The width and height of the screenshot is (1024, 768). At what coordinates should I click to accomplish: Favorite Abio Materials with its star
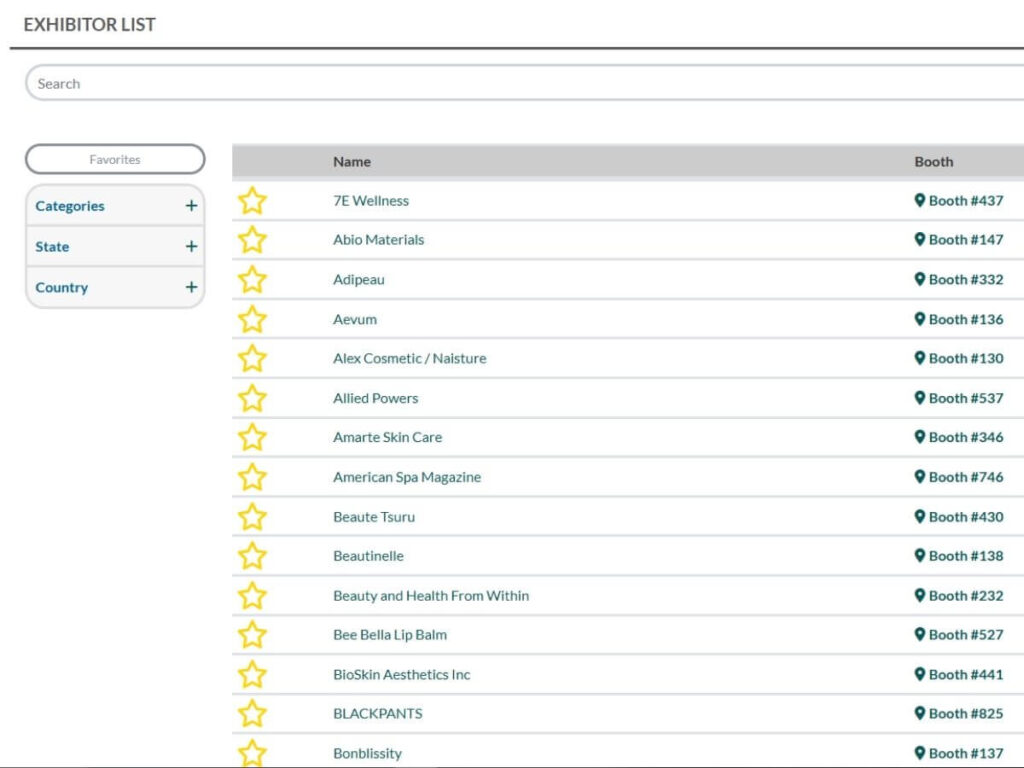(252, 240)
